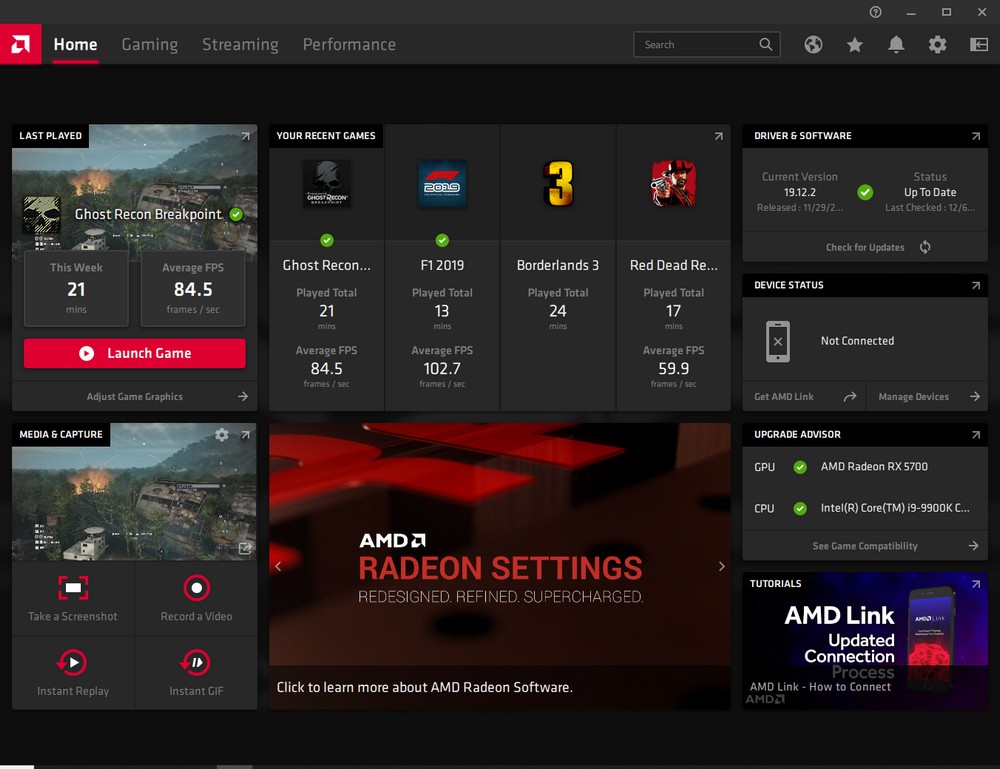The height and width of the screenshot is (769, 1000).
Task: Open the captured media share icon on thumbnail
Action: (245, 548)
